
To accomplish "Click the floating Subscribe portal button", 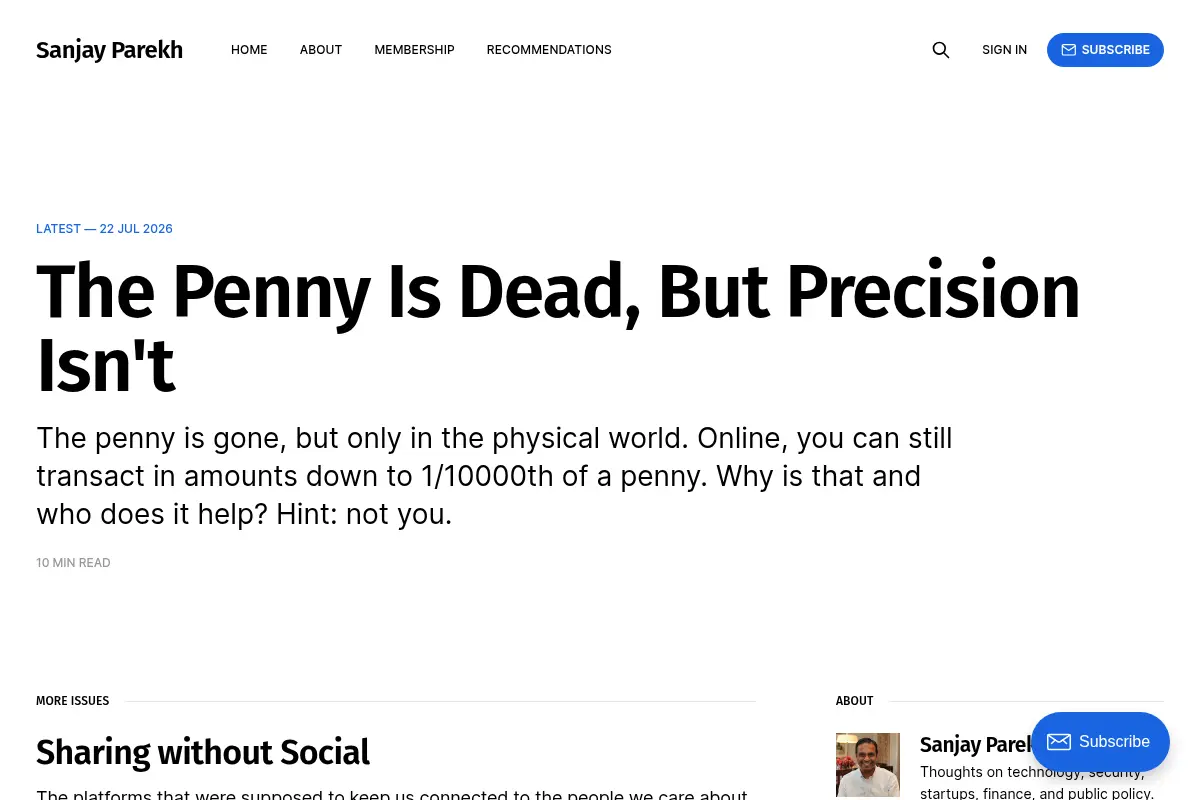I will tap(1100, 742).
